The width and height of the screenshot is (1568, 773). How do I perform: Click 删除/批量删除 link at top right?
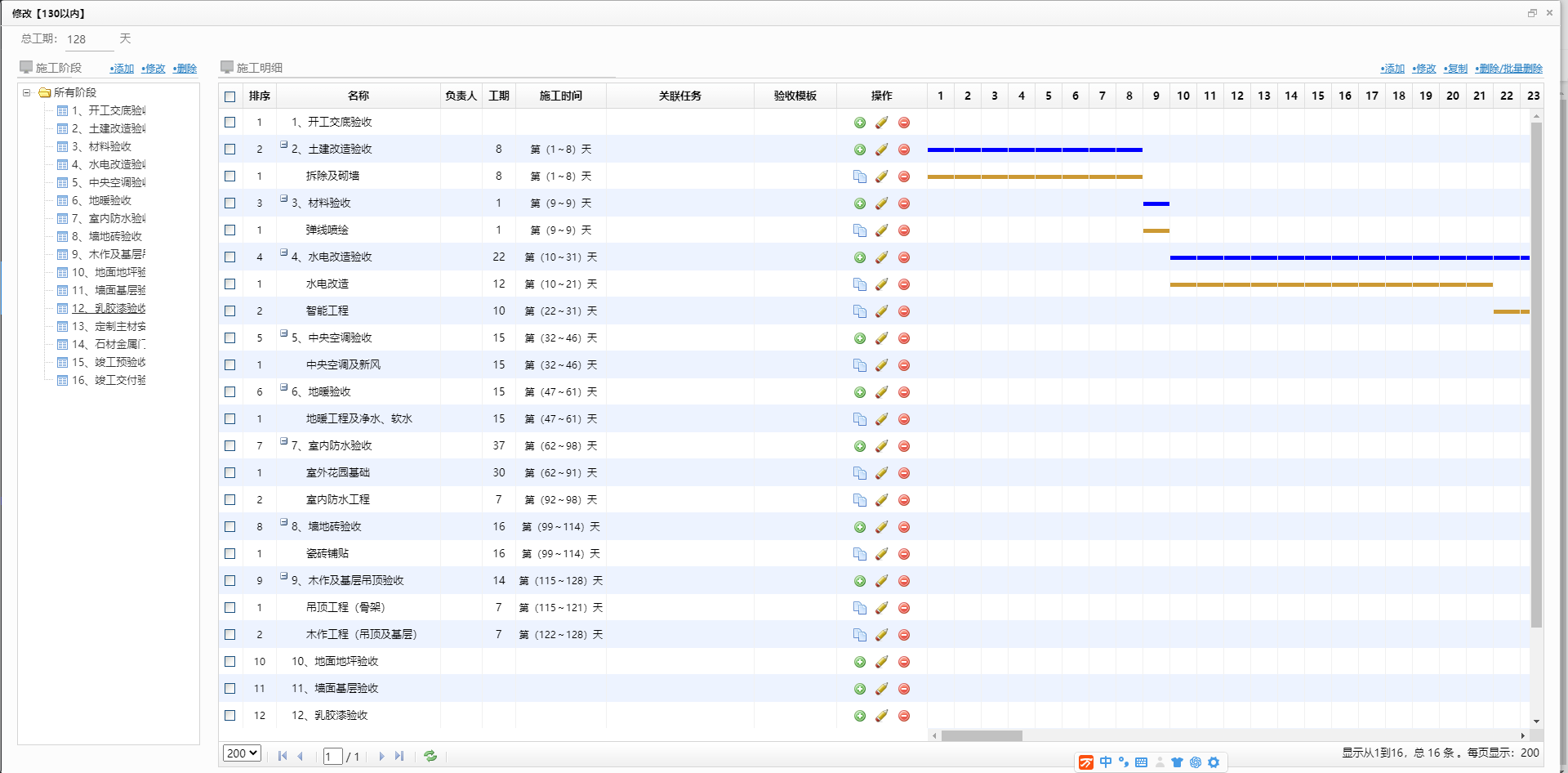[1509, 69]
